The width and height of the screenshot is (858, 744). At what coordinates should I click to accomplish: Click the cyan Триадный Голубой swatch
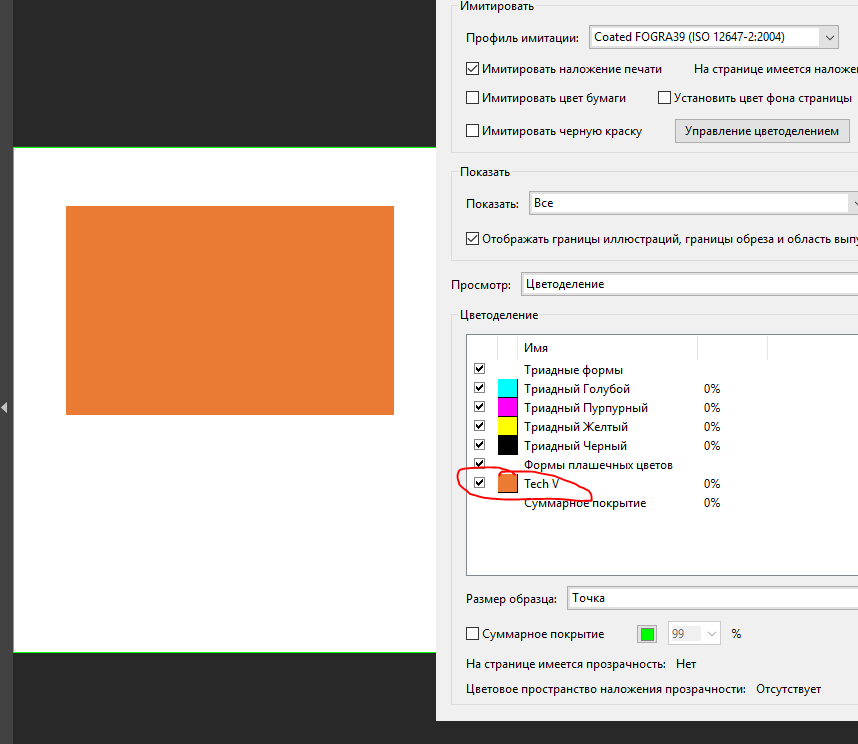[508, 388]
